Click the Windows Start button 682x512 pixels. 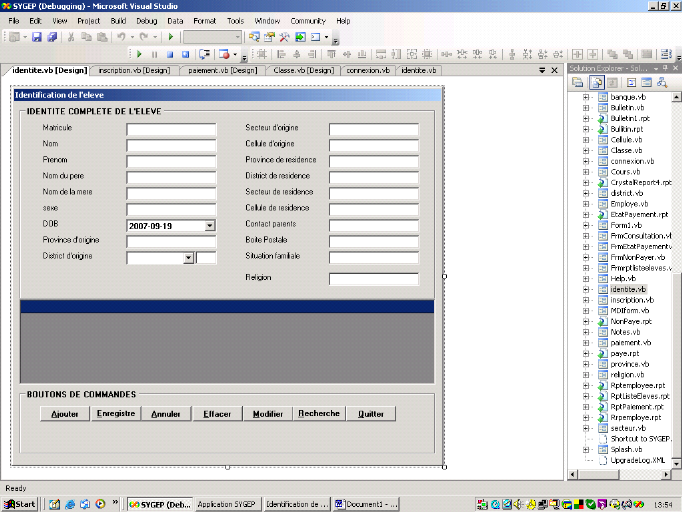(x=20, y=504)
